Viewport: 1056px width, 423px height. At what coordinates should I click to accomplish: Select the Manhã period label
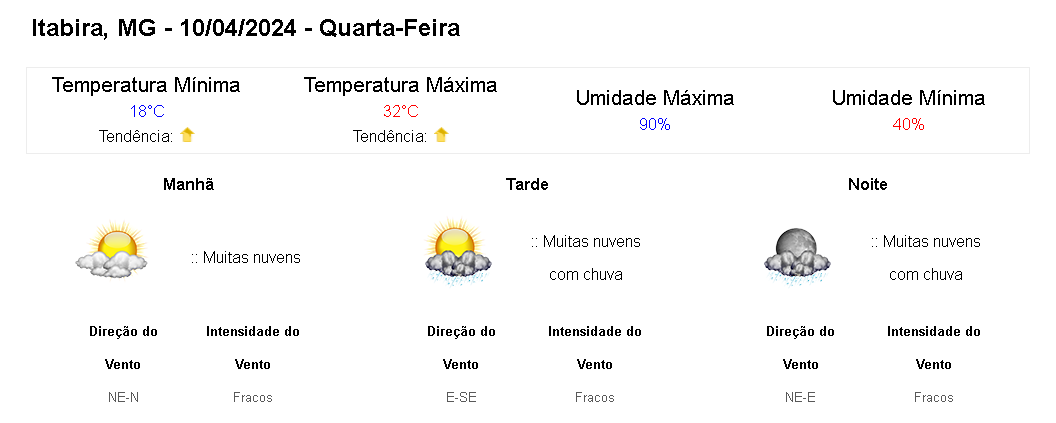pos(188,184)
